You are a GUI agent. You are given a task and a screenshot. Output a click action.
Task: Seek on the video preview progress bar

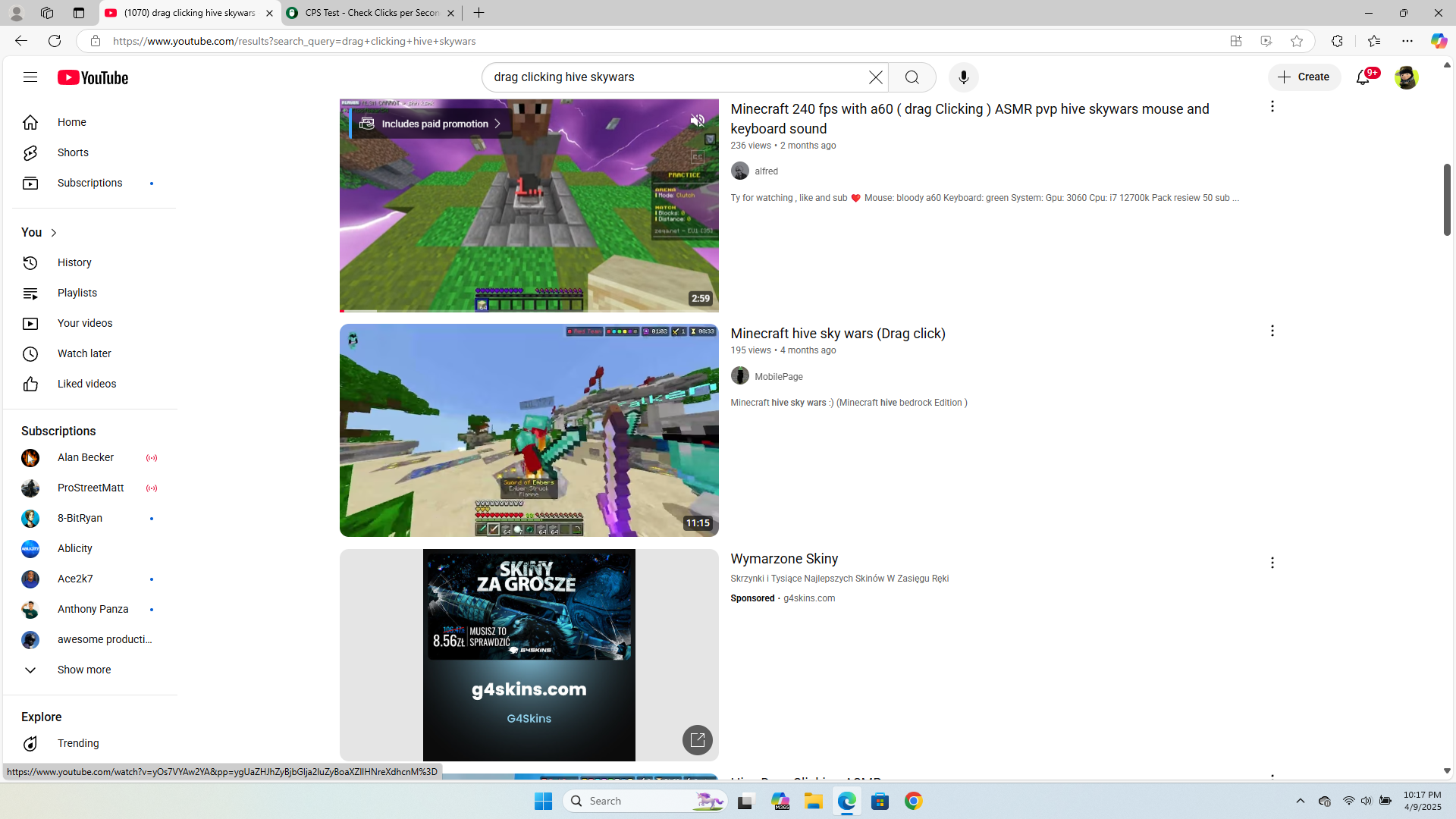coord(529,311)
